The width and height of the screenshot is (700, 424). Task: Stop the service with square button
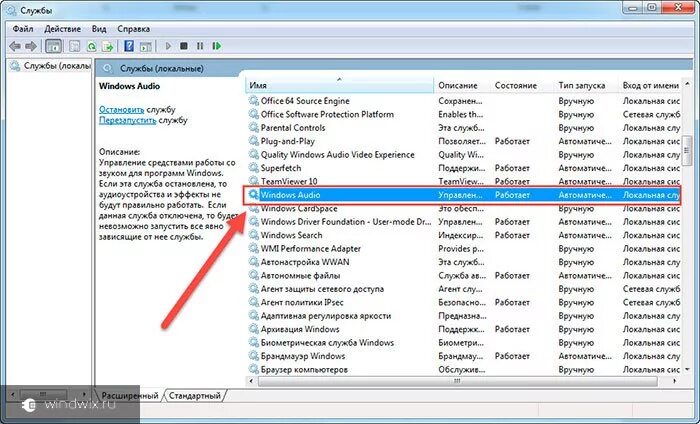coord(183,46)
